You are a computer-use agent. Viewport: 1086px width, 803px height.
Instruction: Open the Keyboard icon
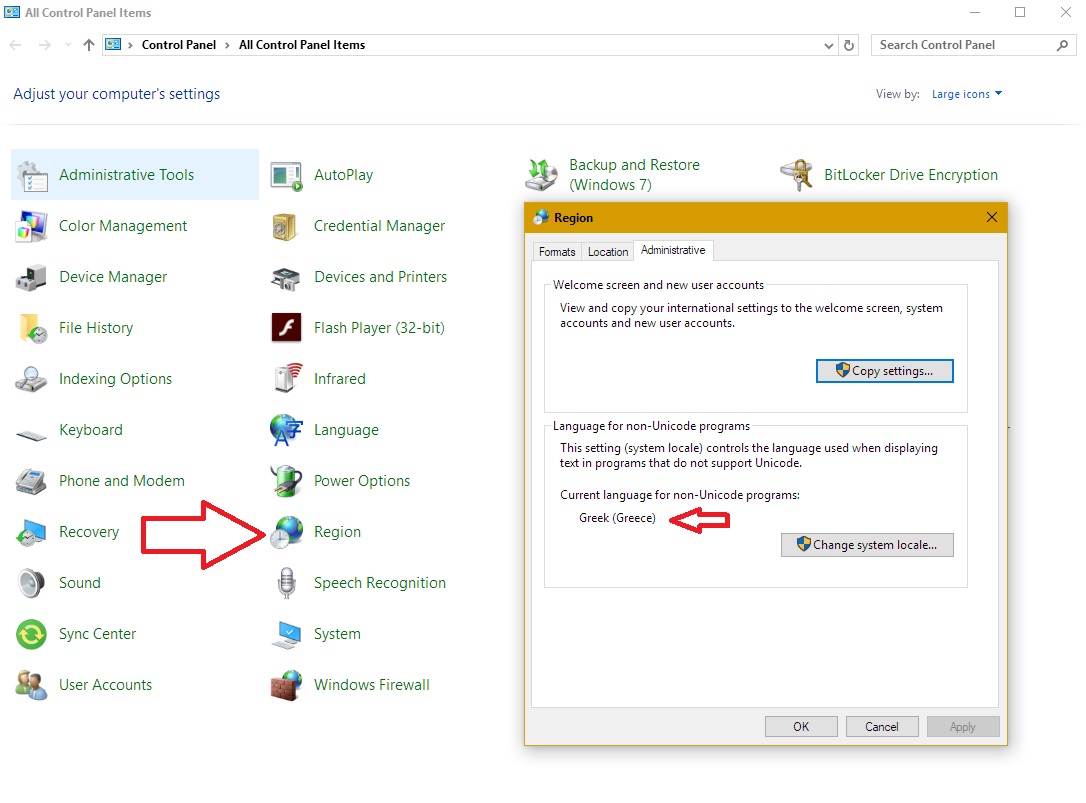point(31,435)
